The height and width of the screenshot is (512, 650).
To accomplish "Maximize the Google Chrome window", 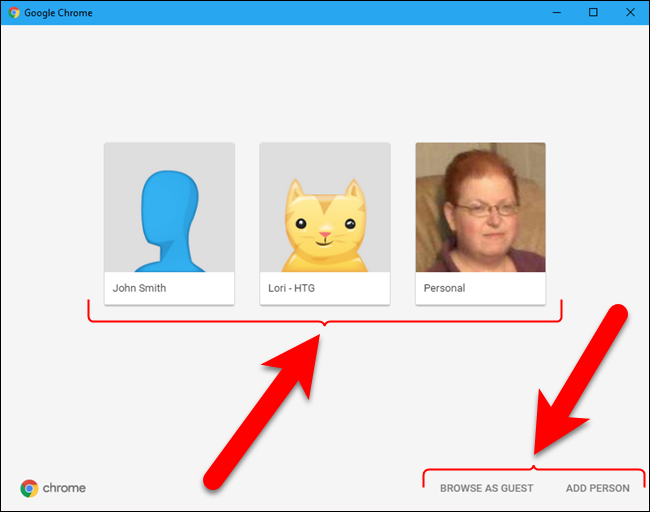I will 593,12.
